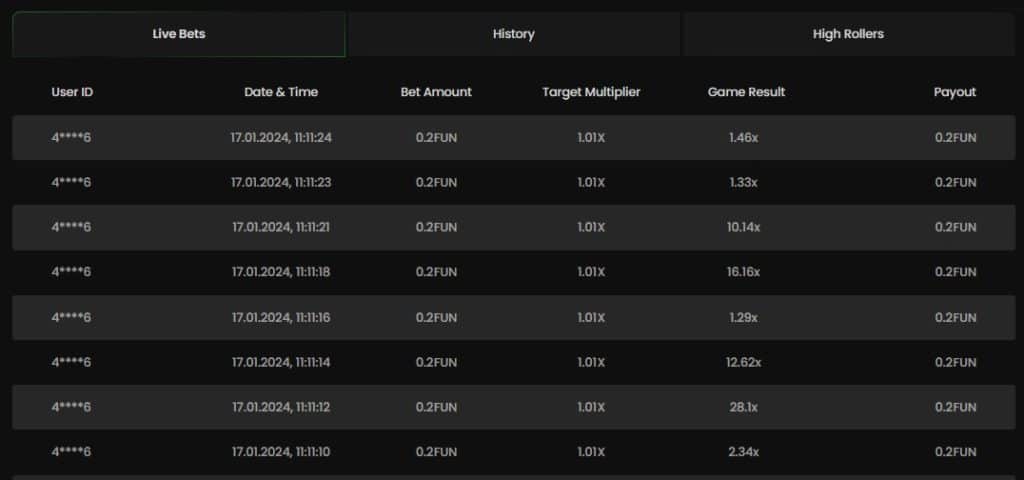The height and width of the screenshot is (480, 1024).
Task: Click the Target Multiplier column header
Action: click(x=591, y=92)
